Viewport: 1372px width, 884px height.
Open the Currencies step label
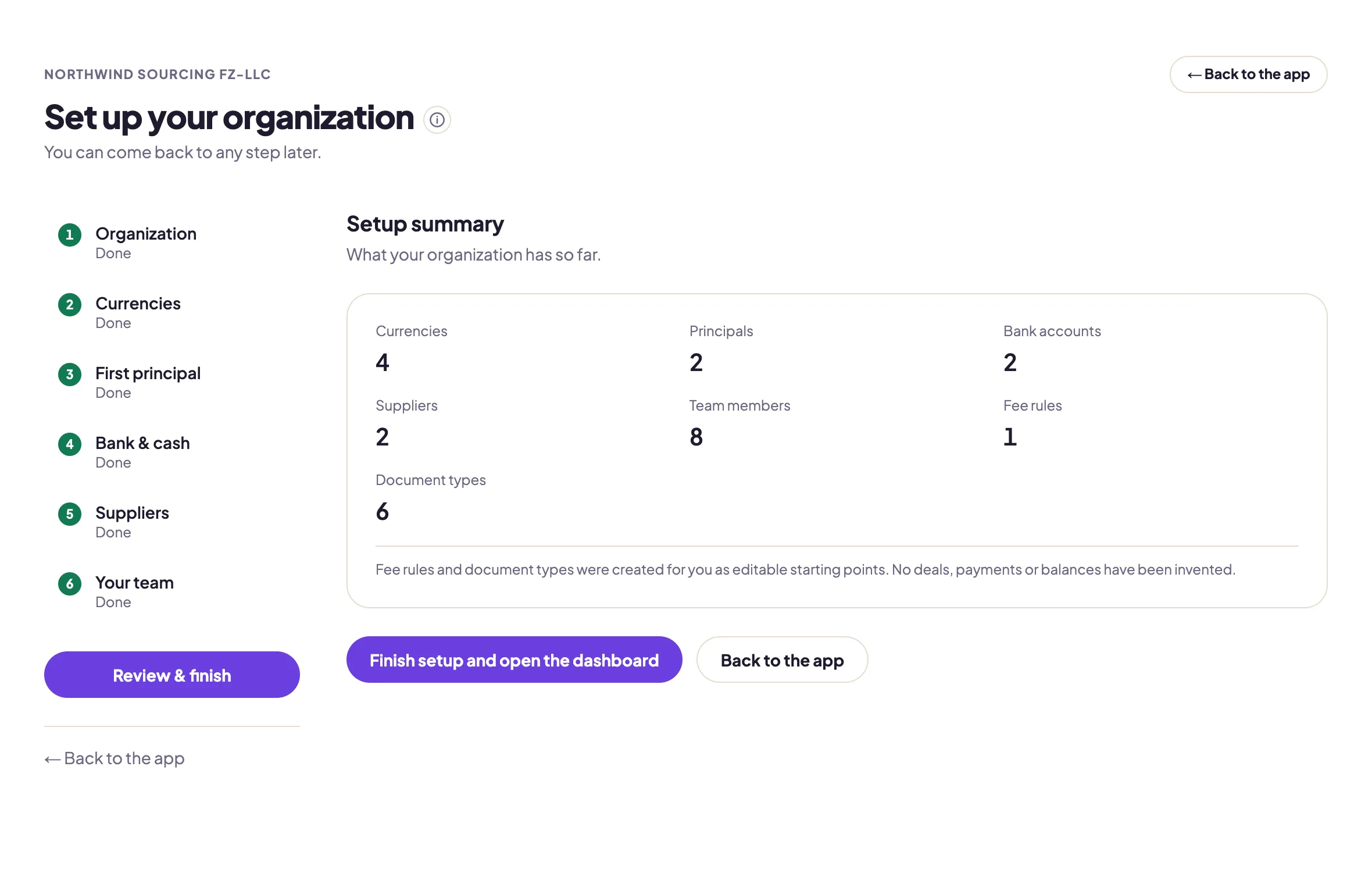(138, 304)
